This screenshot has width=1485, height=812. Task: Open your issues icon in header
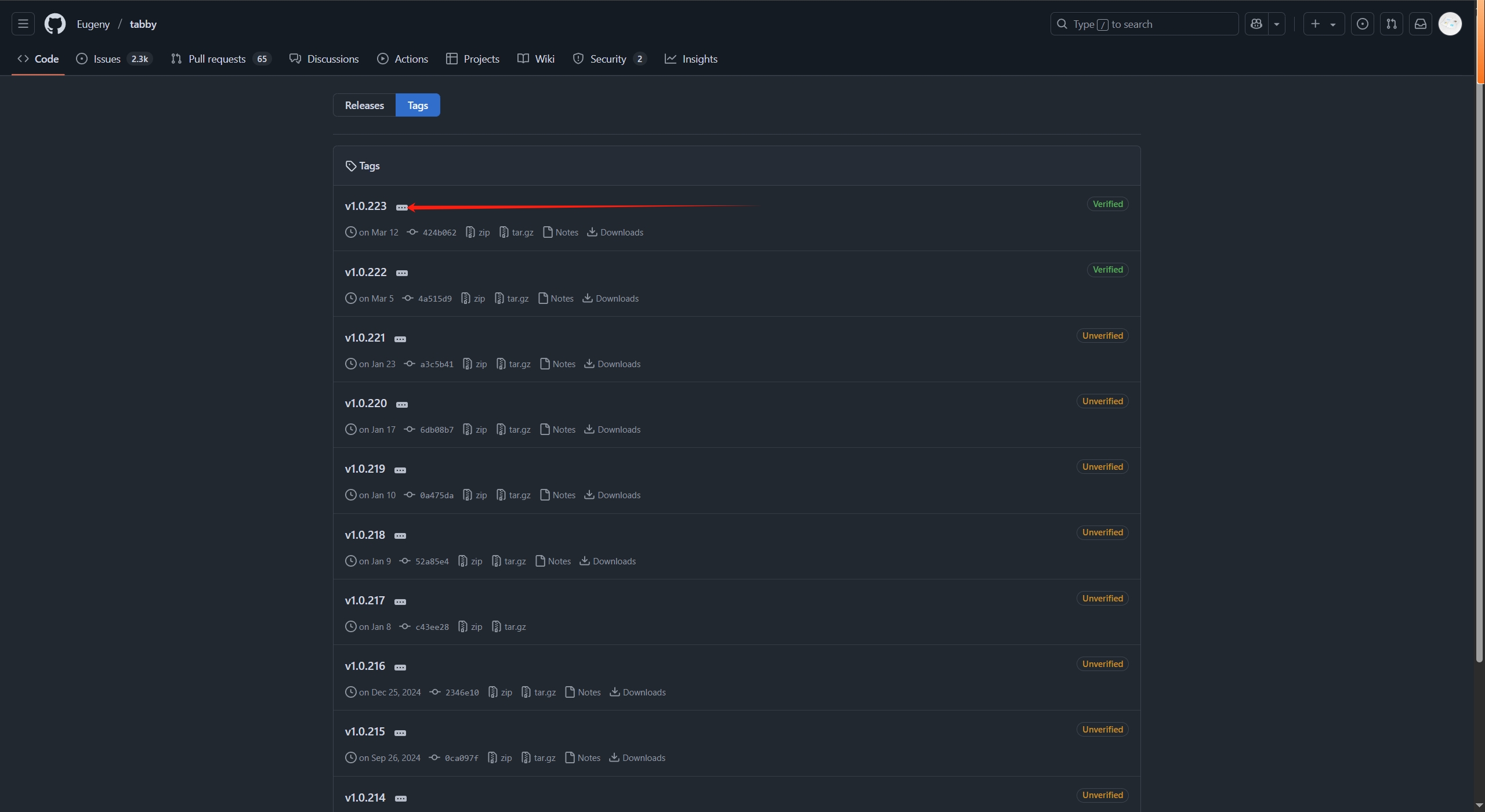tap(1363, 24)
